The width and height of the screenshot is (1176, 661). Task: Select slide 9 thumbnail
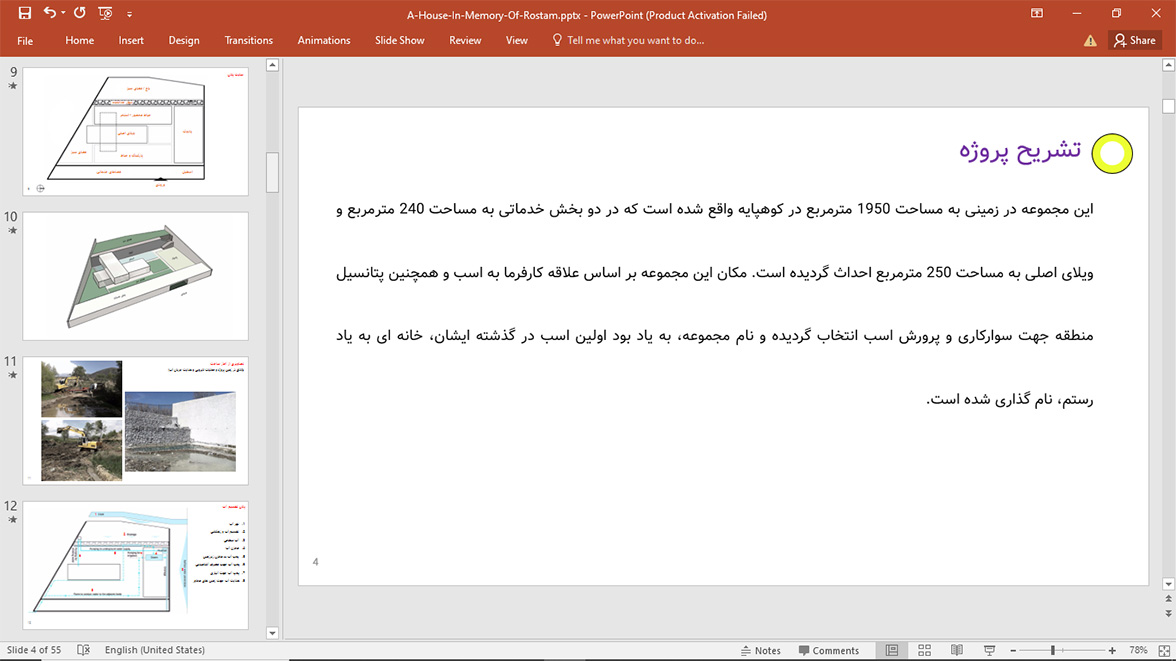[x=136, y=131]
